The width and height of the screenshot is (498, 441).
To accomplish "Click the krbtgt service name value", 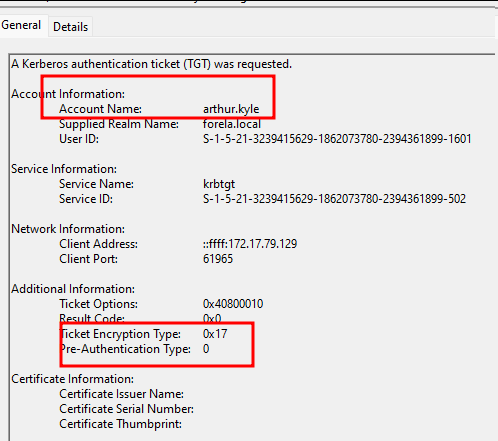I will click(219, 184).
